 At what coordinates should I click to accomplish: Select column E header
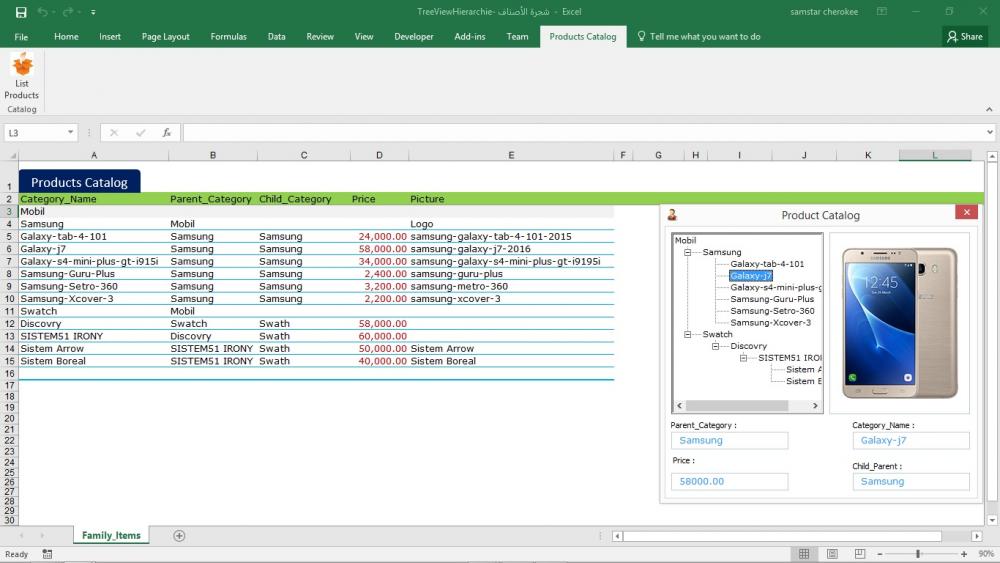click(511, 155)
